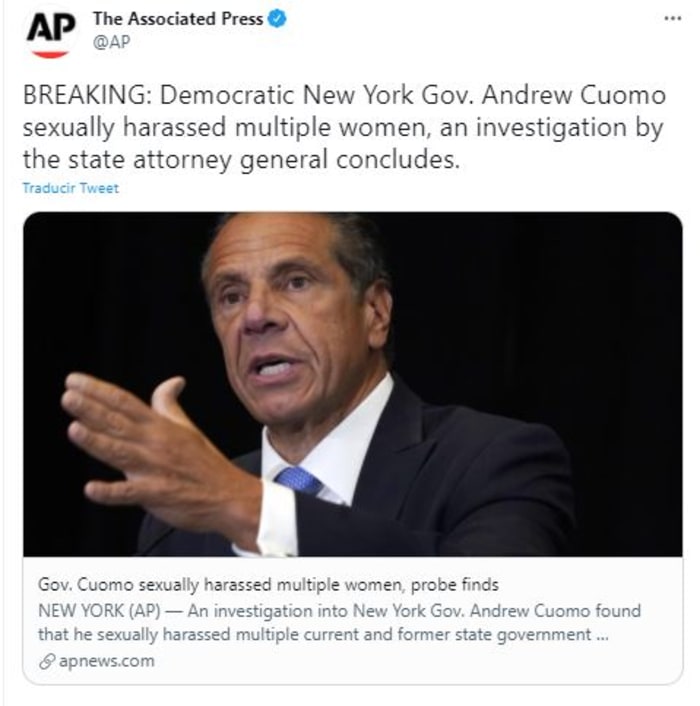Open the Cuomo article photo

pos(352,384)
